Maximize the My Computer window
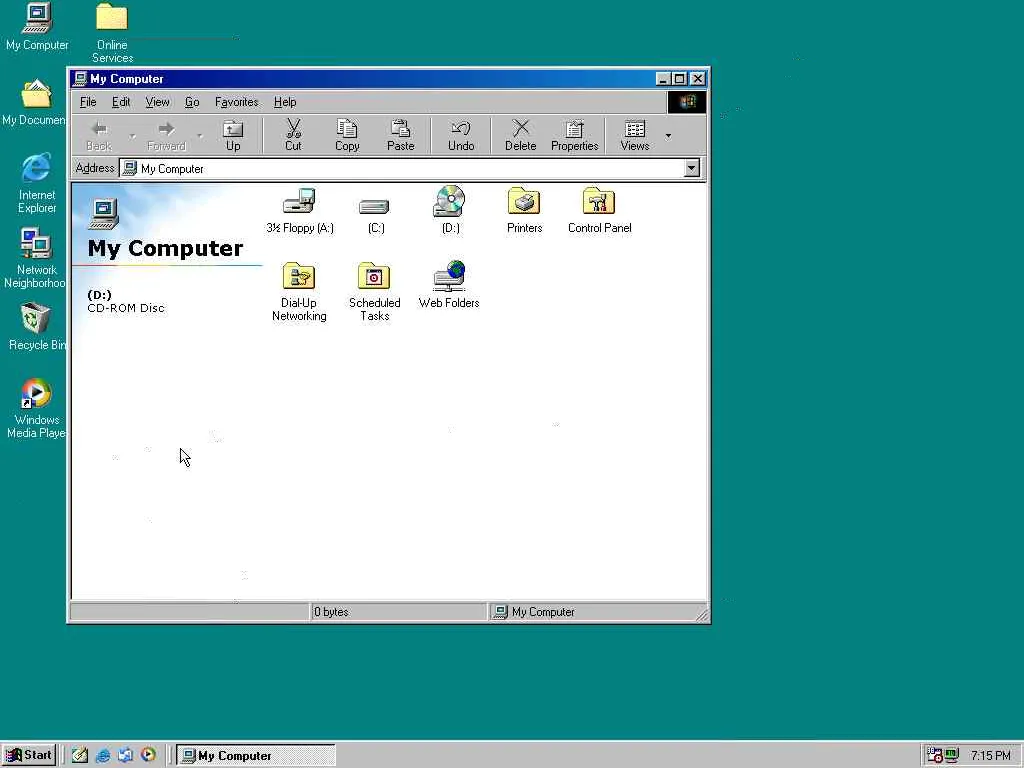 pos(679,79)
